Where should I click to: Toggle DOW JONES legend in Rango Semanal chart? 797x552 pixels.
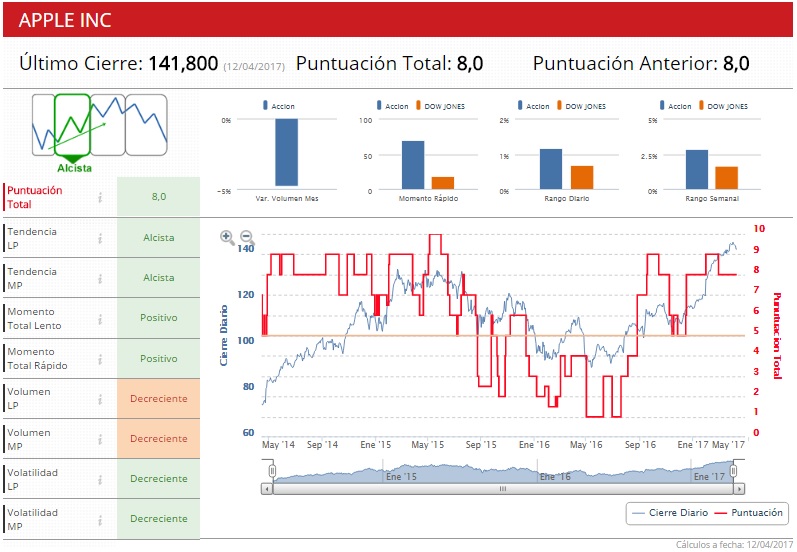pos(723,106)
